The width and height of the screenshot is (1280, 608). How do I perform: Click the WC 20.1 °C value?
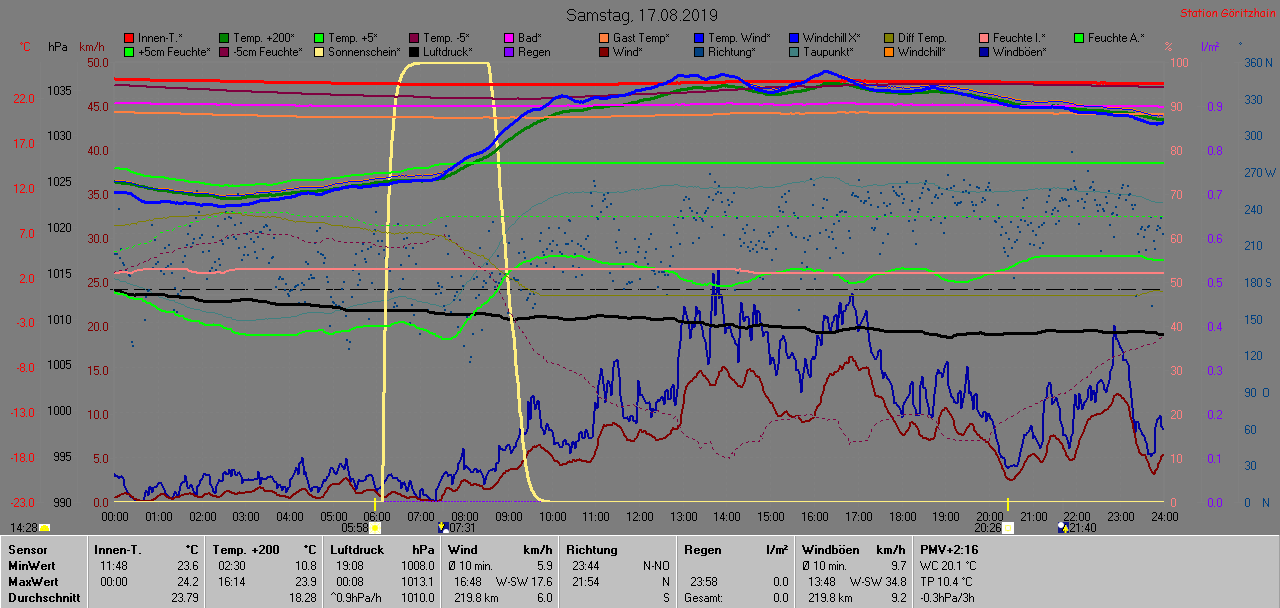coord(948,566)
